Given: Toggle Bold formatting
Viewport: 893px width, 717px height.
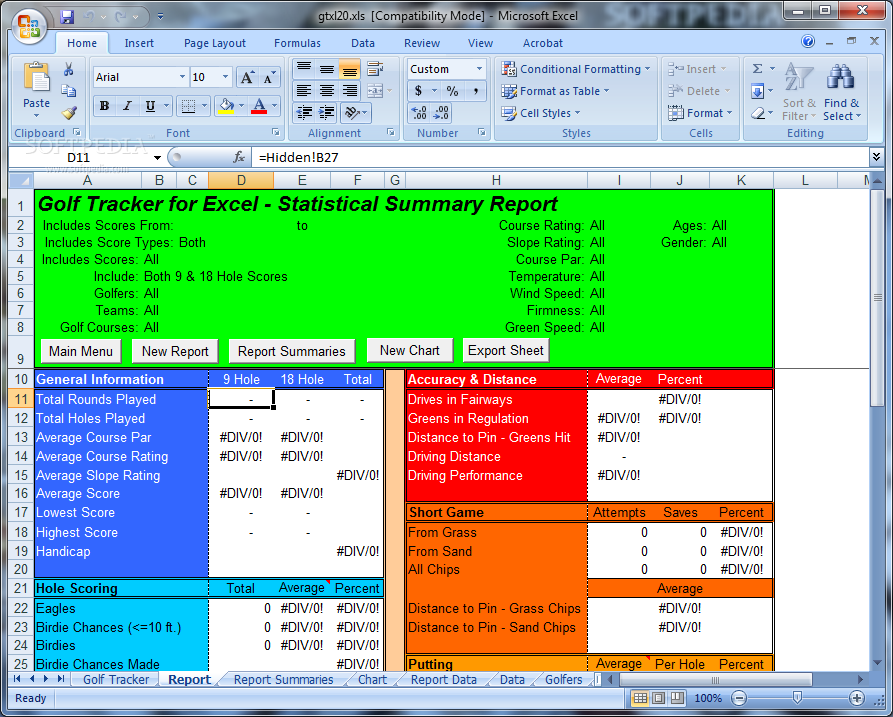Looking at the screenshot, I should pos(104,106).
